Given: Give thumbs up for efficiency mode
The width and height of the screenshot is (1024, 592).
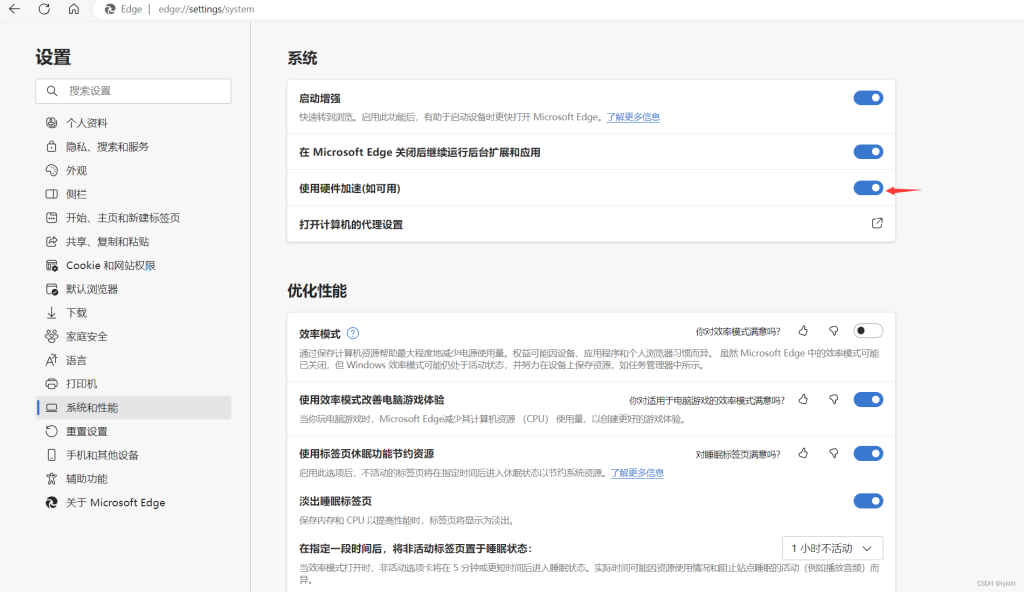Looking at the screenshot, I should pos(803,331).
